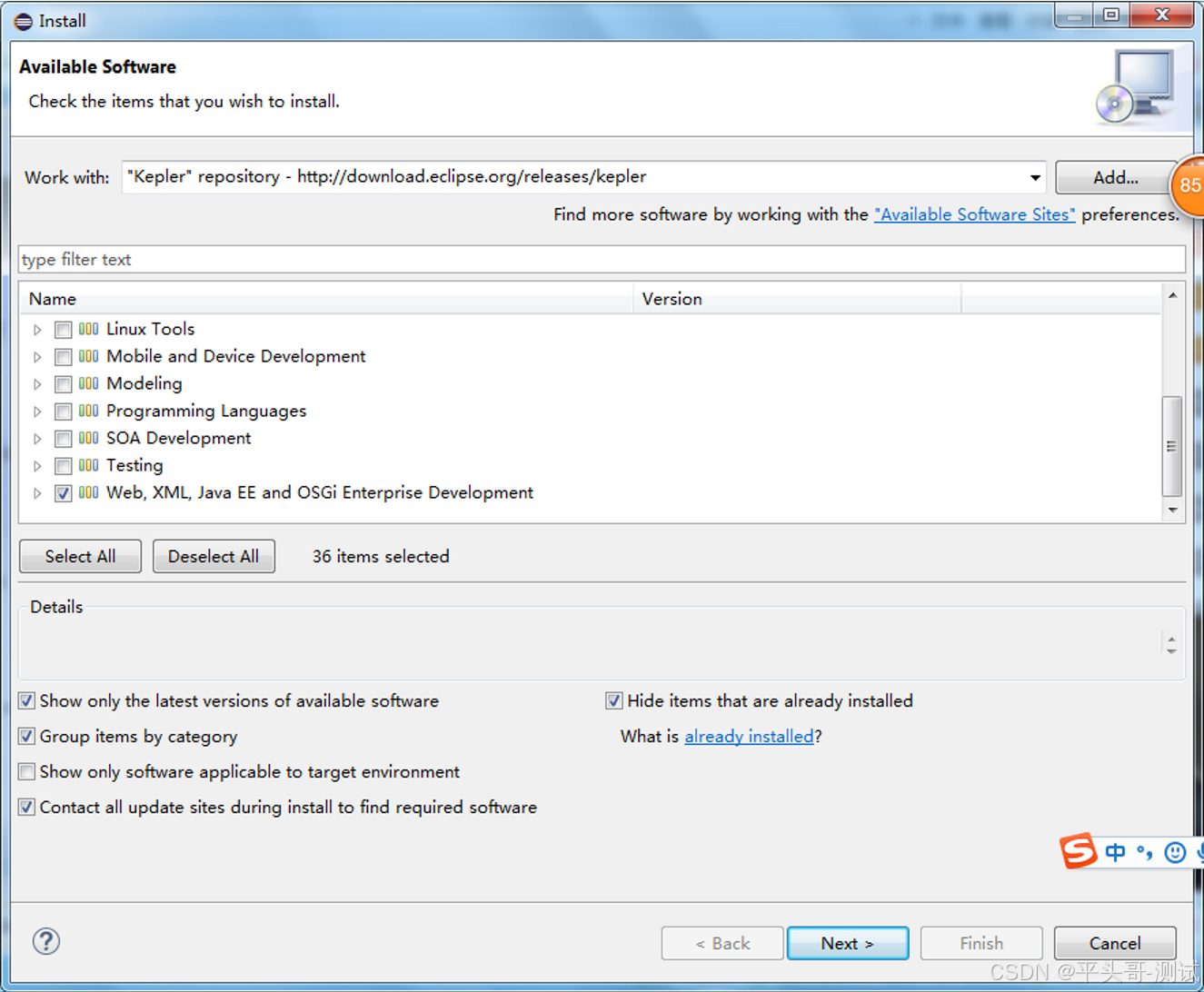Check the Mobile and Device Development checkbox
Viewport: 1204px width, 992px height.
[64, 357]
